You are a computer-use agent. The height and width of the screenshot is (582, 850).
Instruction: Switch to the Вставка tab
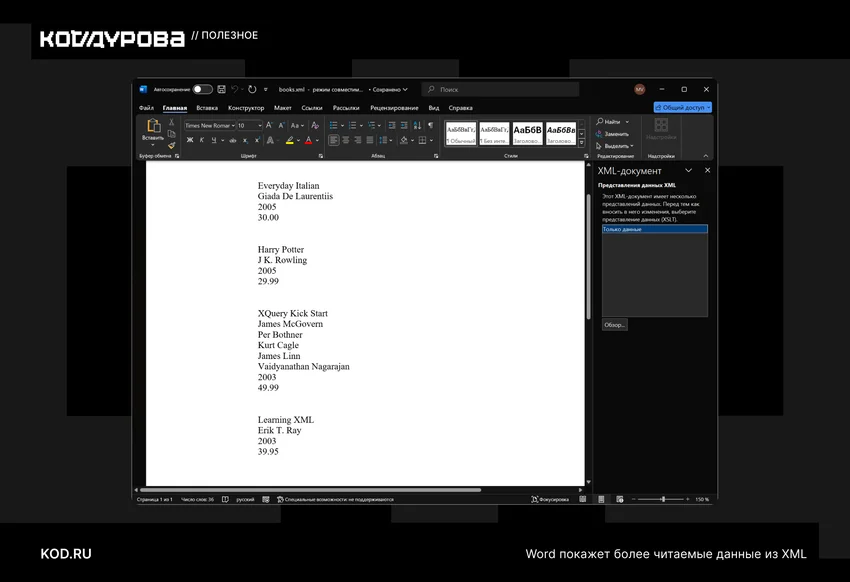[x=207, y=108]
